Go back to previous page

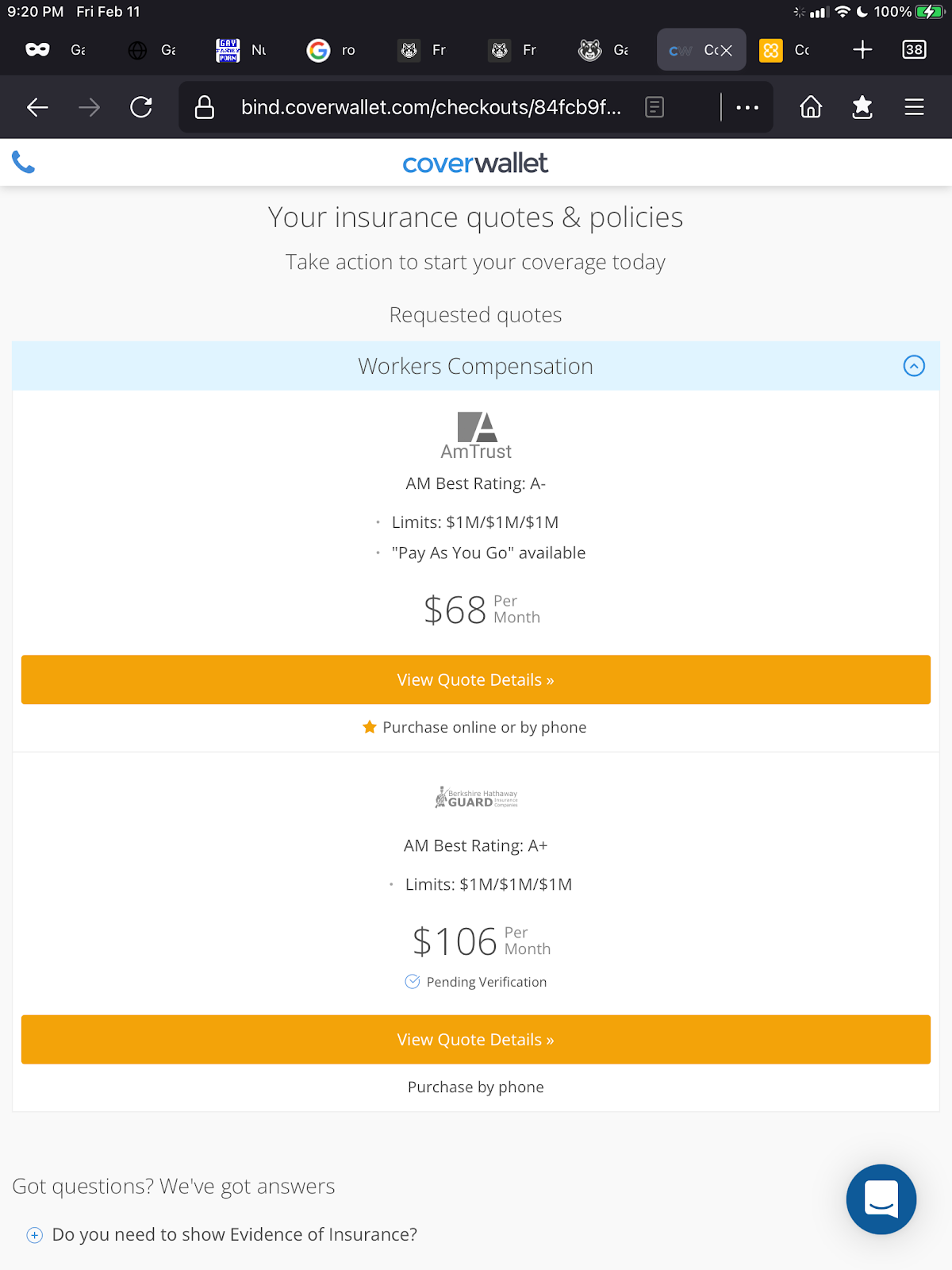[37, 107]
